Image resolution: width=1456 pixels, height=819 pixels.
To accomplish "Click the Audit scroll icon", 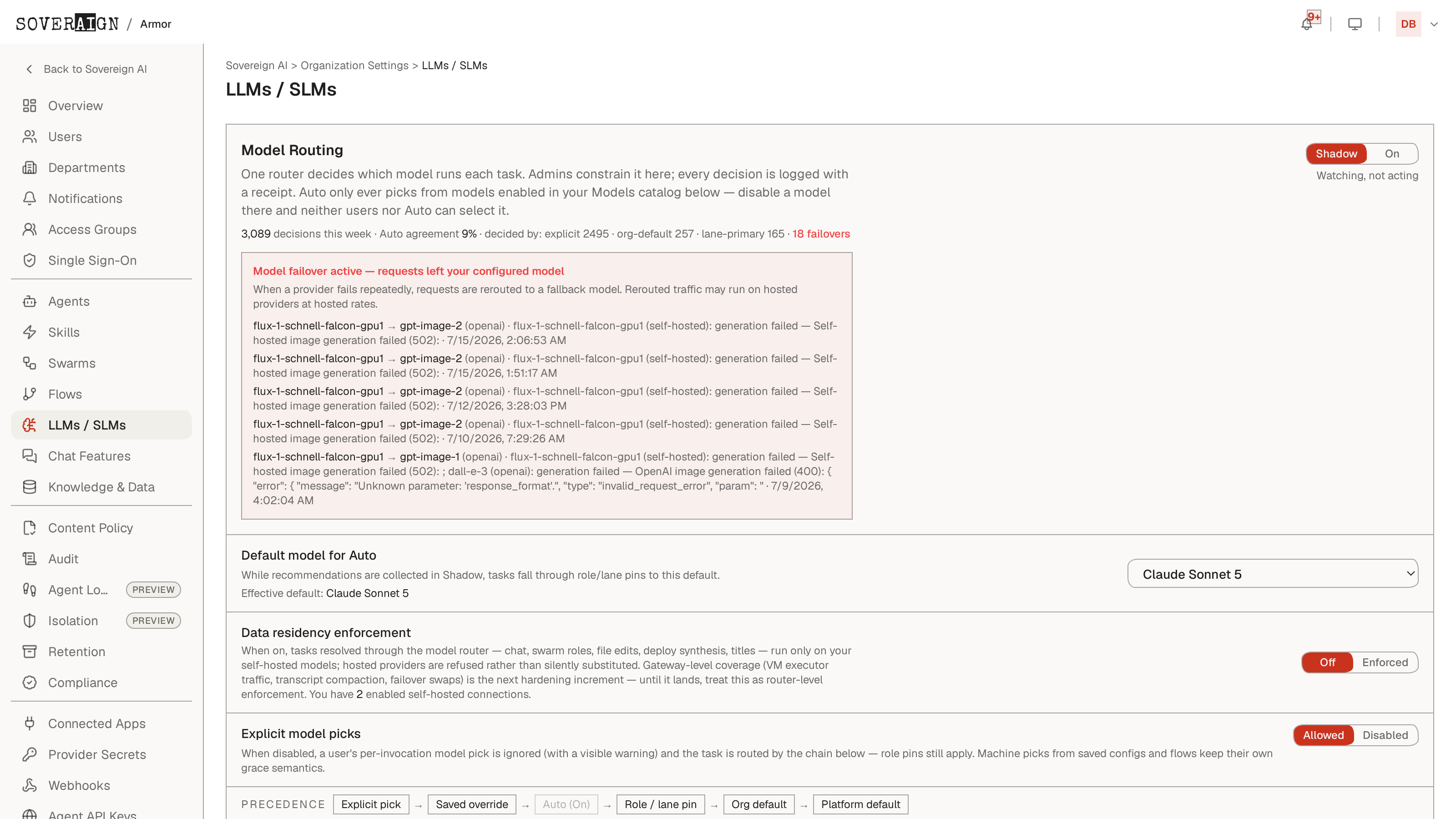I will pos(30,559).
